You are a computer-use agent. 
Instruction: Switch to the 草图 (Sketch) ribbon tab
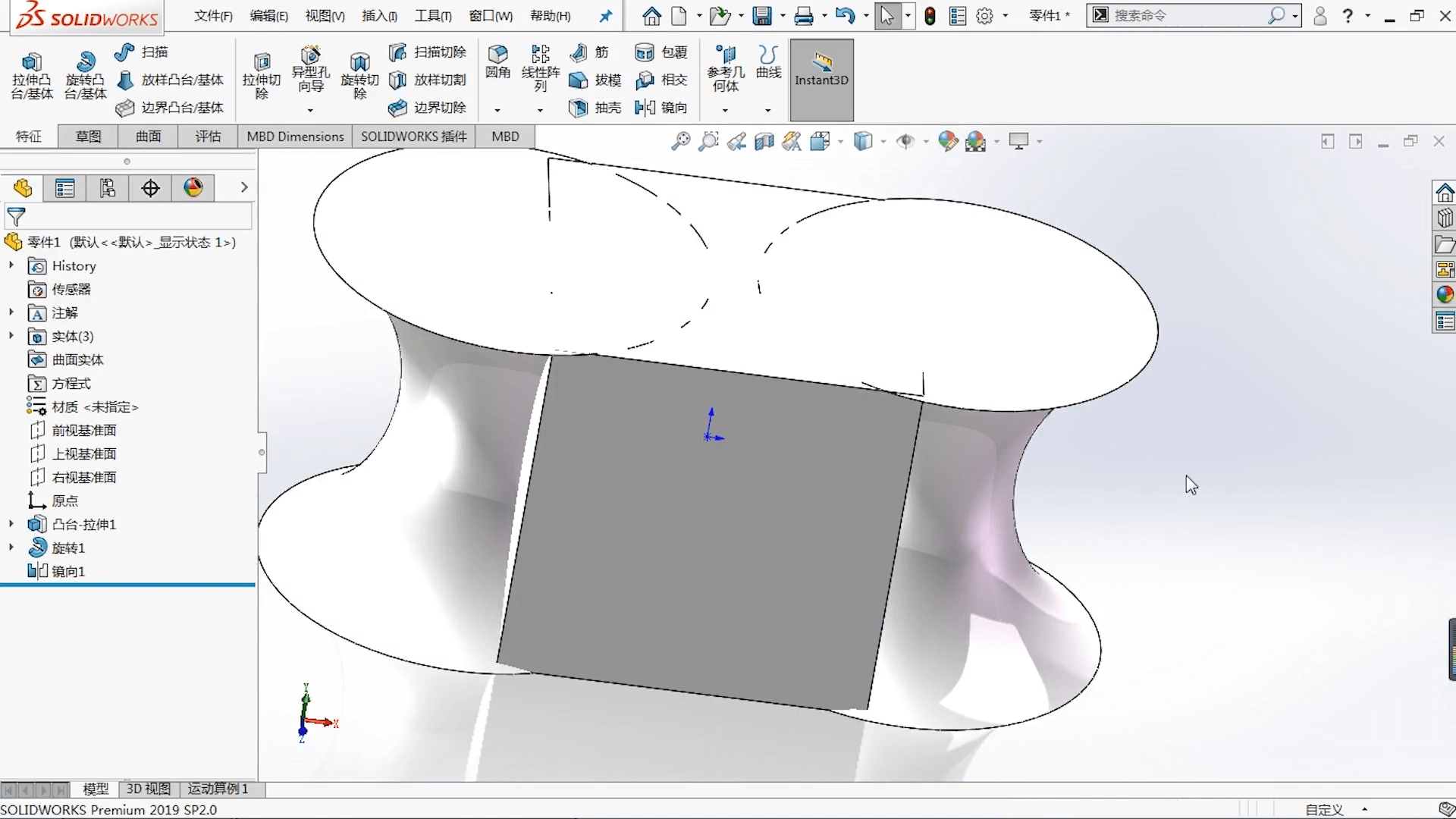(87, 136)
